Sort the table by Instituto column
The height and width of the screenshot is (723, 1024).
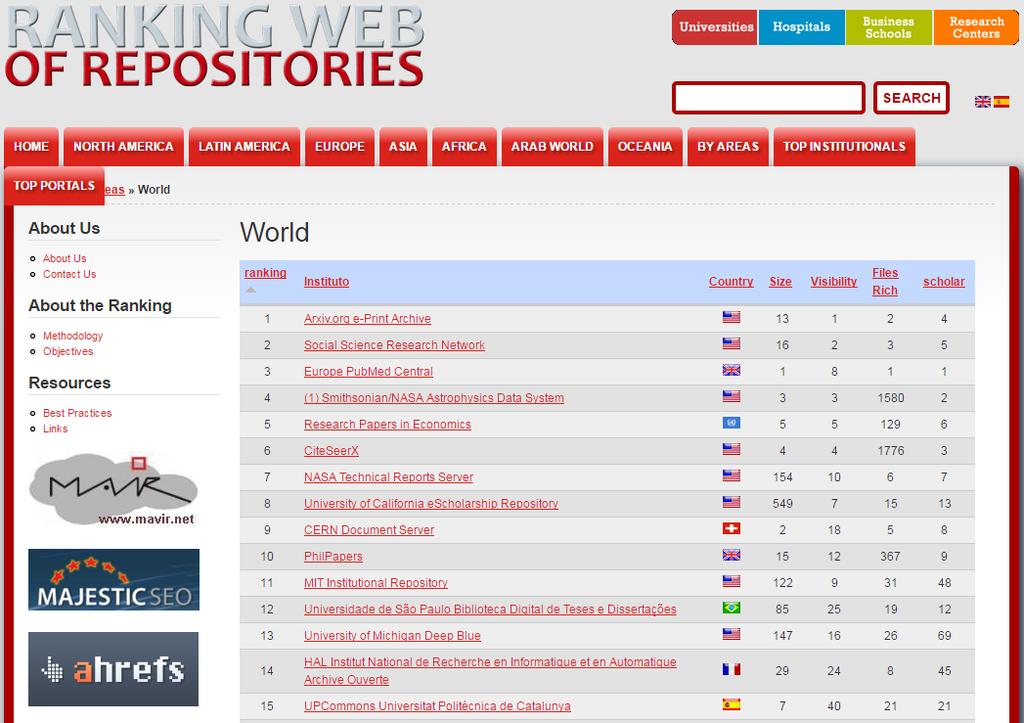tap(327, 281)
